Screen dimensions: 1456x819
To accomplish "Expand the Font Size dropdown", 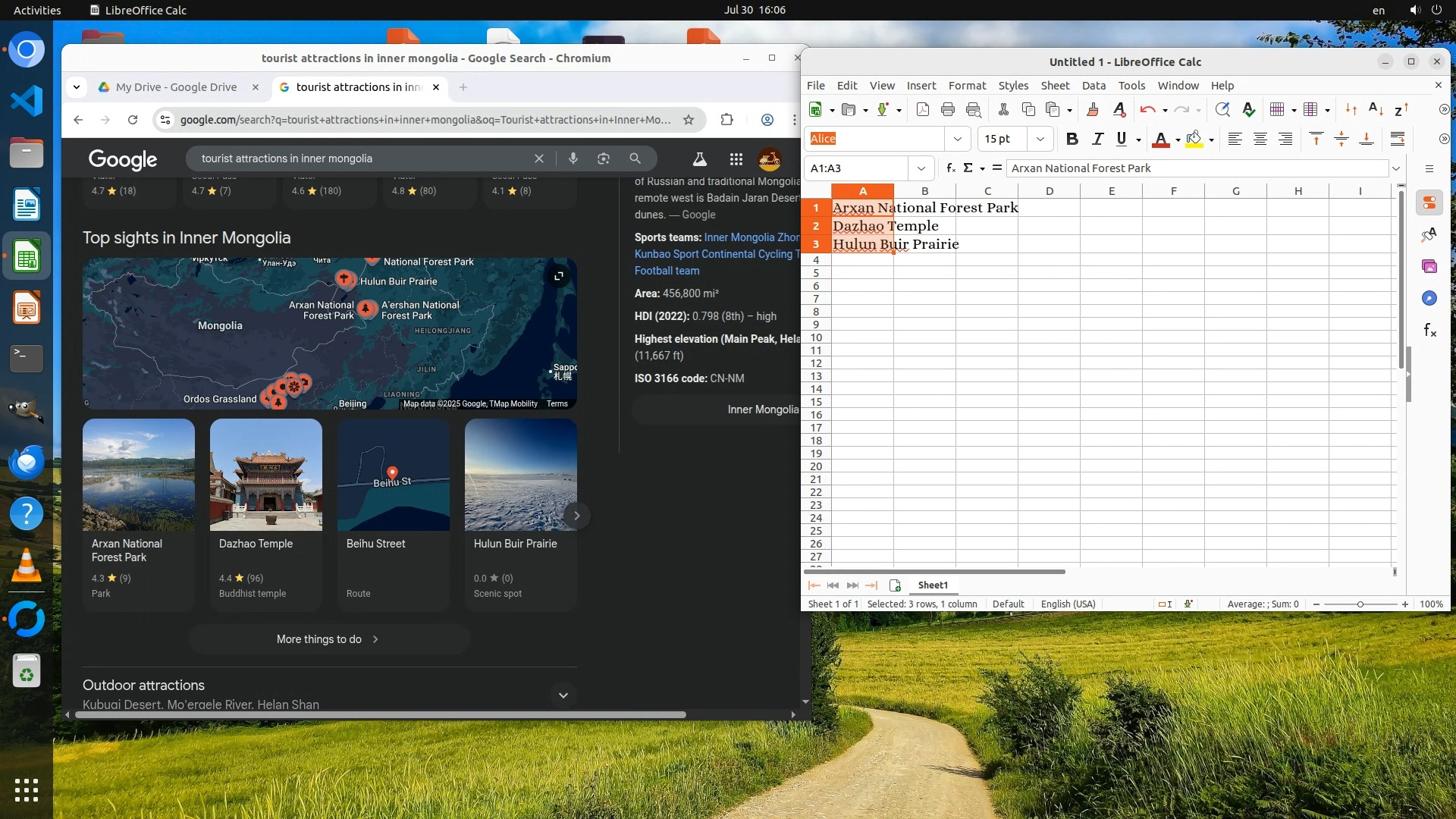I will coord(1040,139).
